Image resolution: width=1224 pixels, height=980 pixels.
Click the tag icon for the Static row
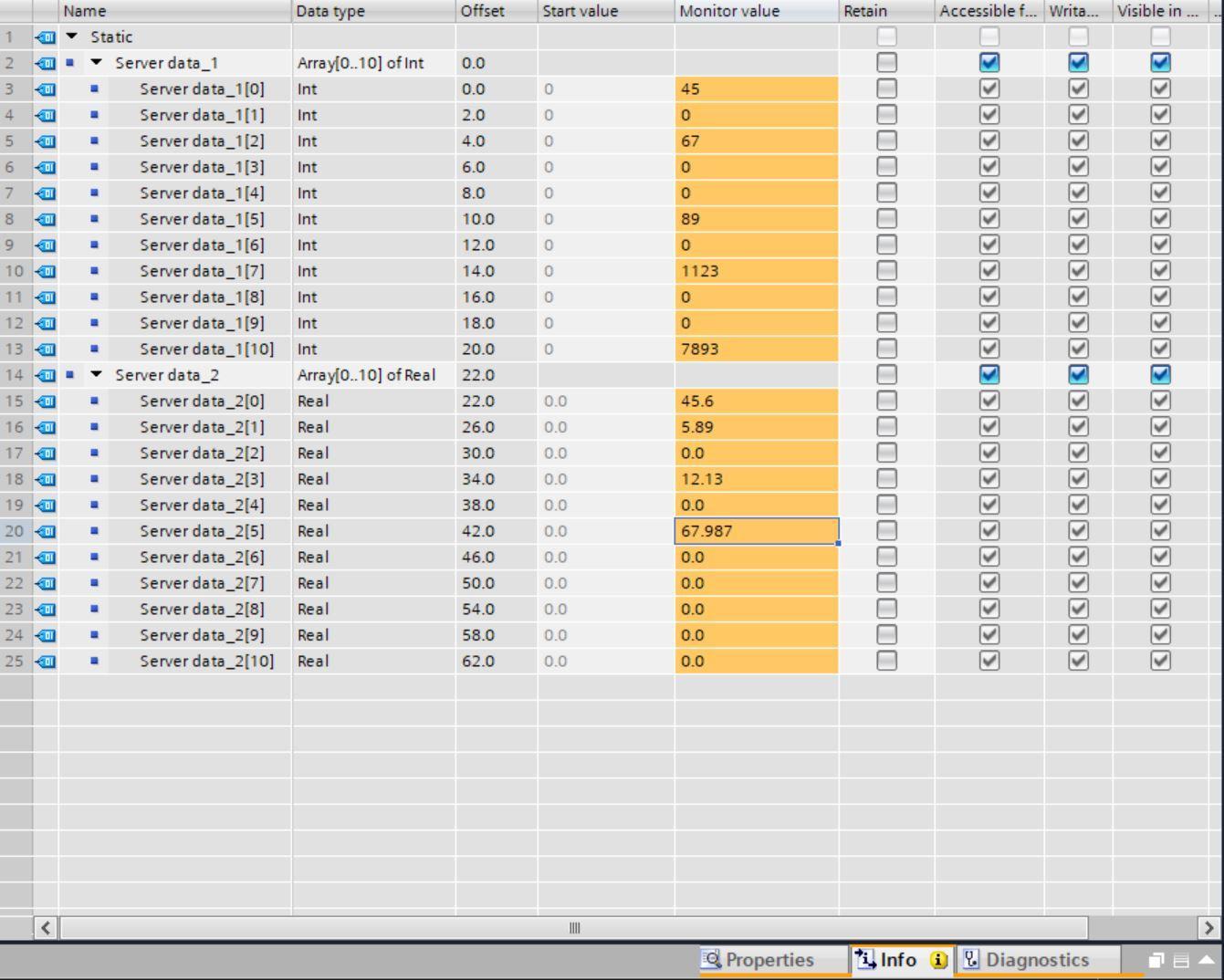click(x=45, y=37)
